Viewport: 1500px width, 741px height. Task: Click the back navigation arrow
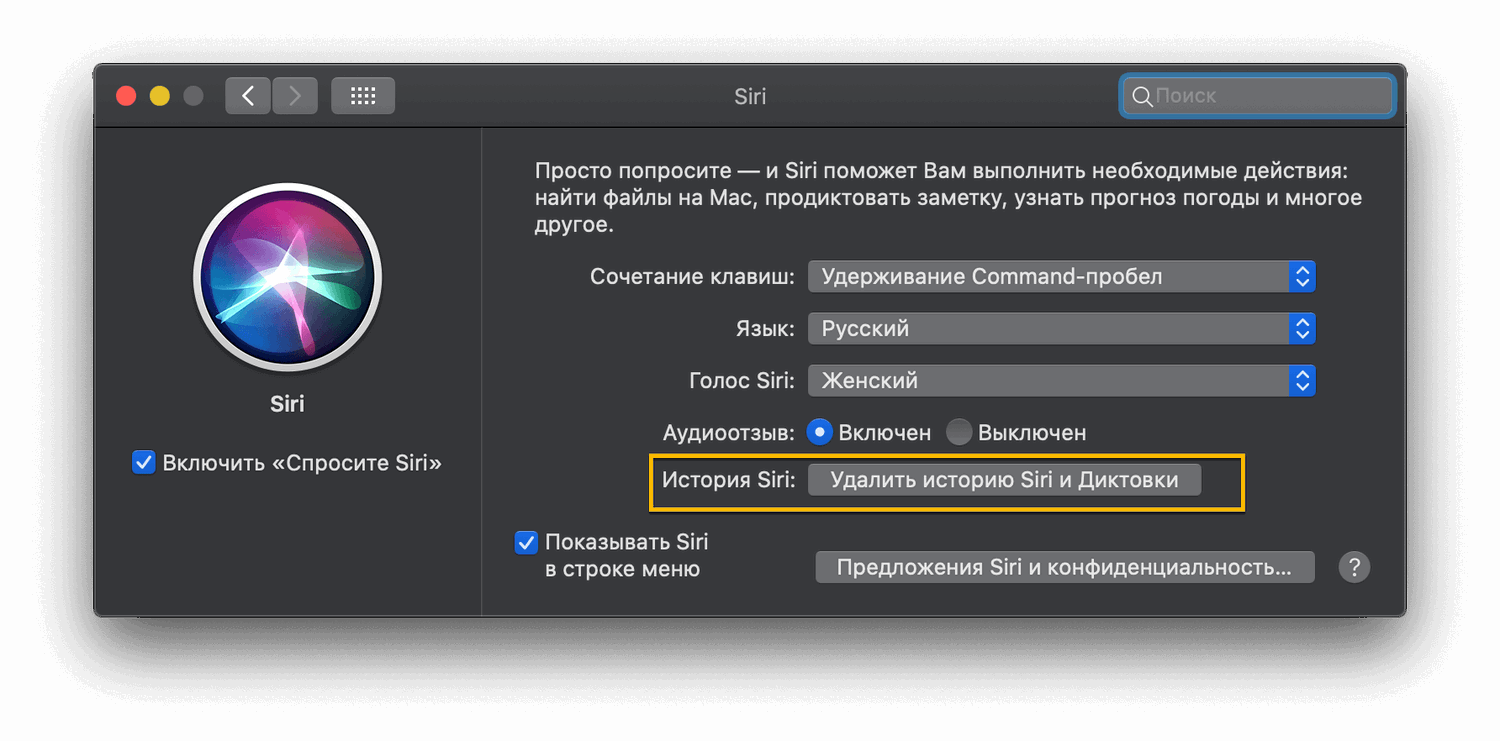pos(247,95)
